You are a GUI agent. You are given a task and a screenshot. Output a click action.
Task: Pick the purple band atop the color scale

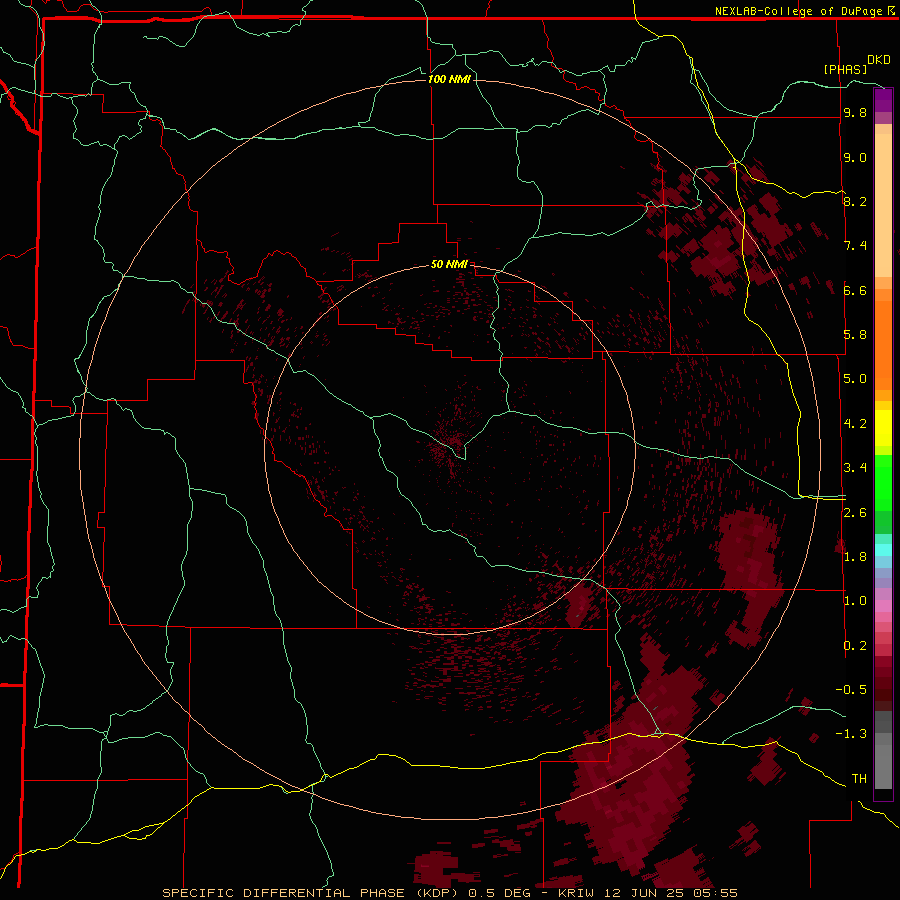click(883, 100)
